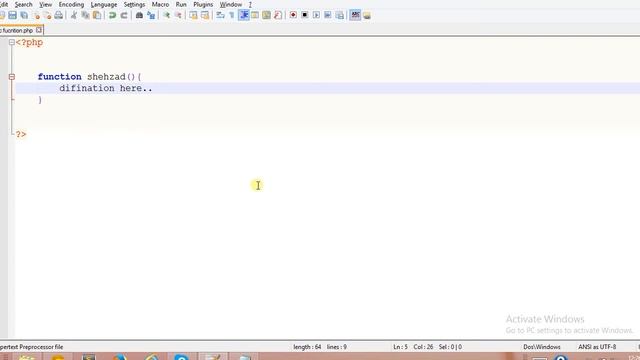Click 'Ln : 5' status bar entry
640x360 pixels.
400,347
